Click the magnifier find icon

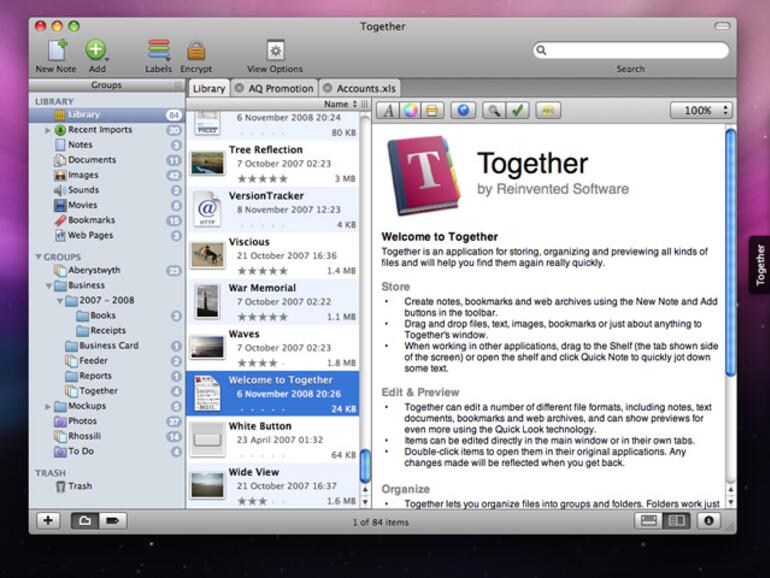494,110
